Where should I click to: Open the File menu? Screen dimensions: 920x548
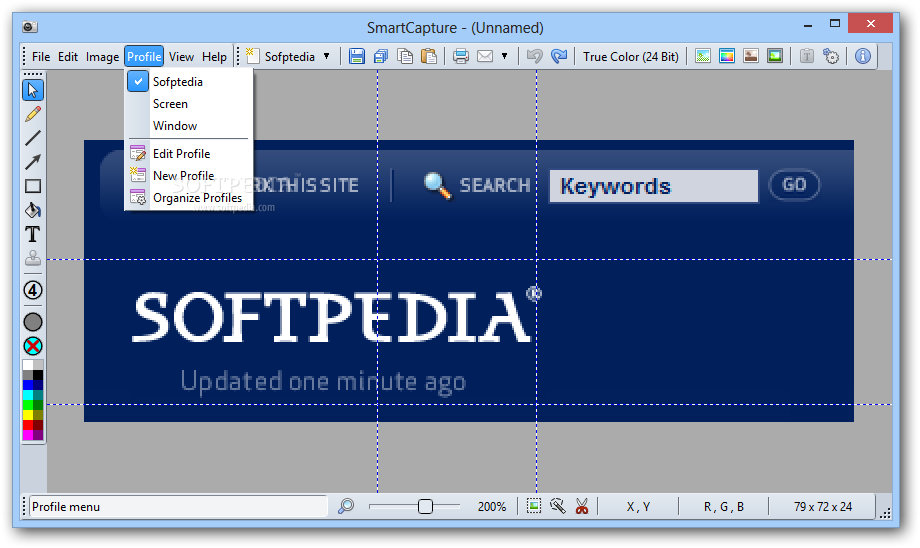coord(40,56)
